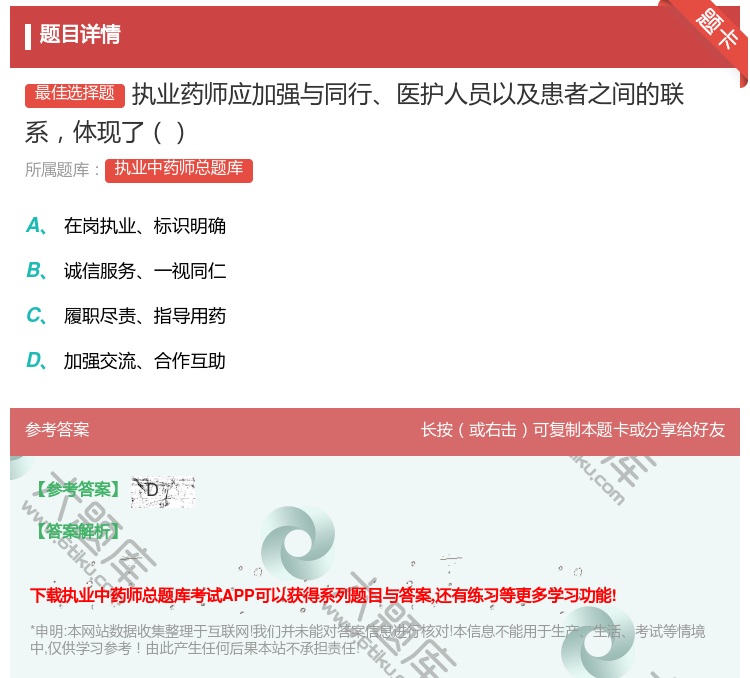Select option D 加强交流、合作互助
The height and width of the screenshot is (678, 750).
[x=126, y=361]
